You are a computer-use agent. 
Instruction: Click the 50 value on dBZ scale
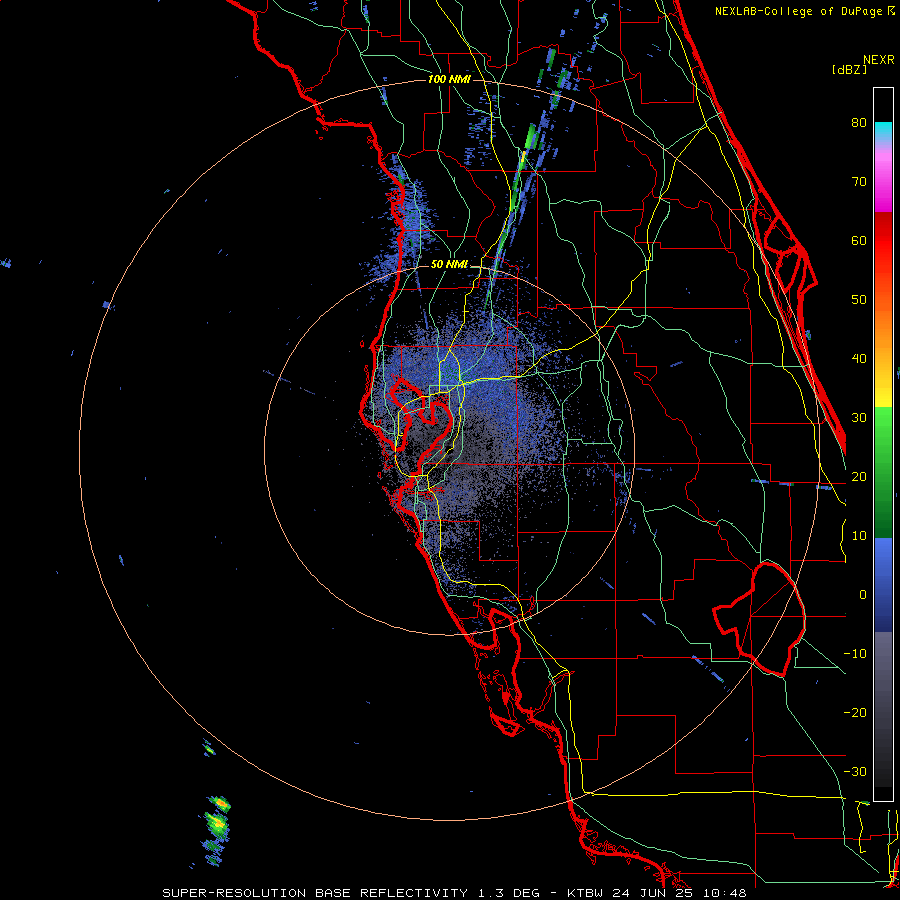pyautogui.click(x=859, y=300)
